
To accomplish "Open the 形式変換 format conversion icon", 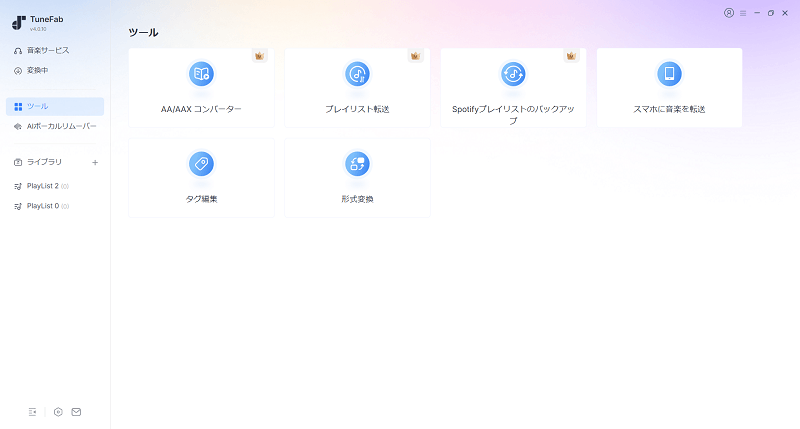I will tap(357, 164).
